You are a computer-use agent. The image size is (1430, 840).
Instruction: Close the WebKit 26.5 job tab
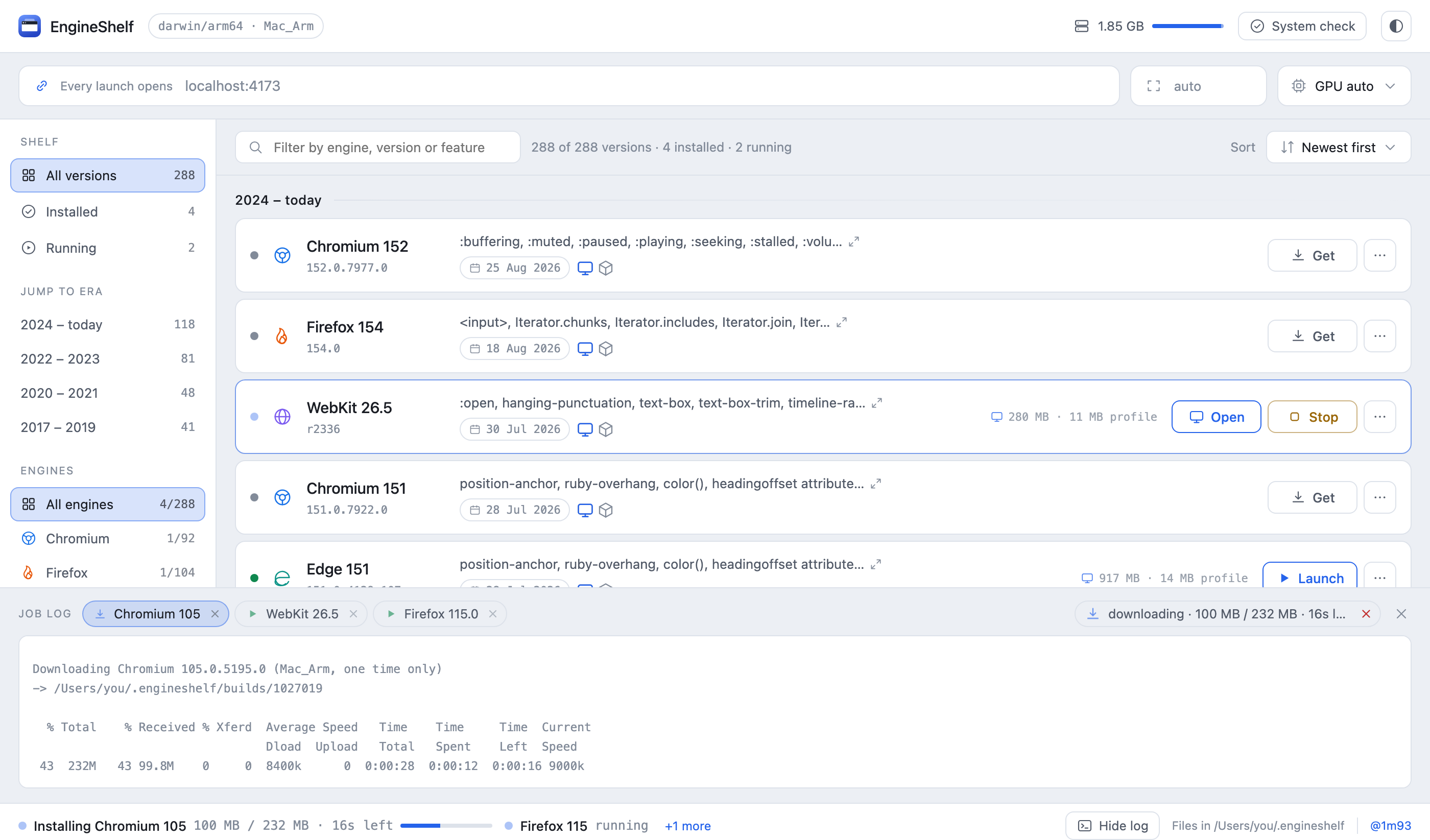click(353, 614)
